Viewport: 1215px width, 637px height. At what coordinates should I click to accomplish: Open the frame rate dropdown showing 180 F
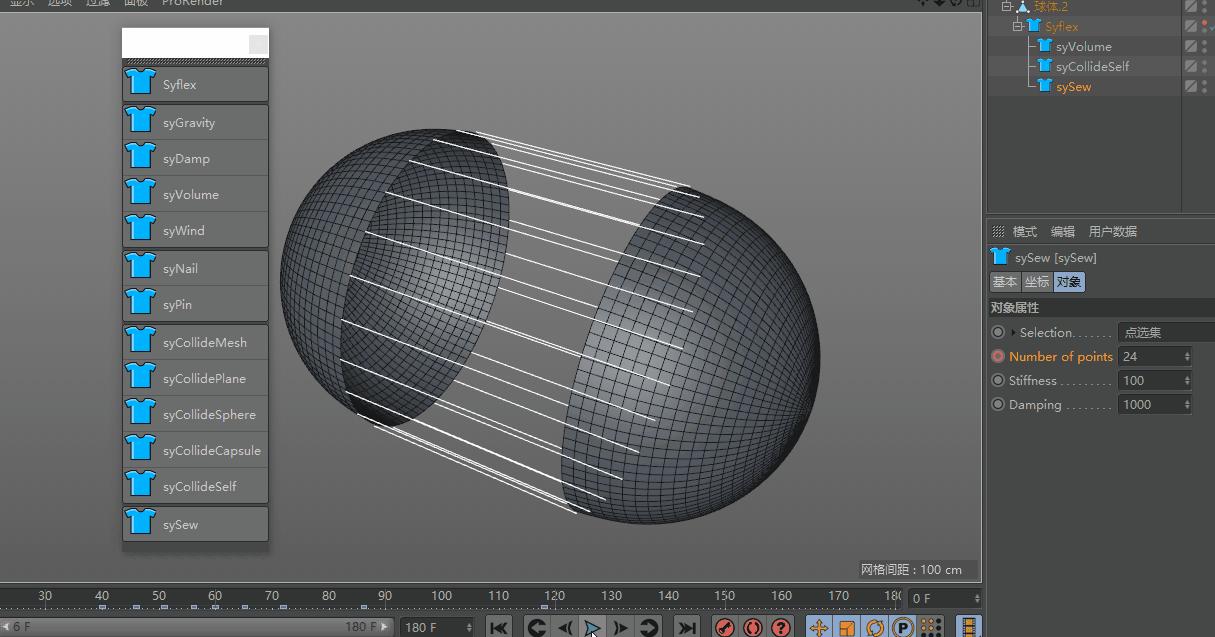pyautogui.click(x=437, y=627)
